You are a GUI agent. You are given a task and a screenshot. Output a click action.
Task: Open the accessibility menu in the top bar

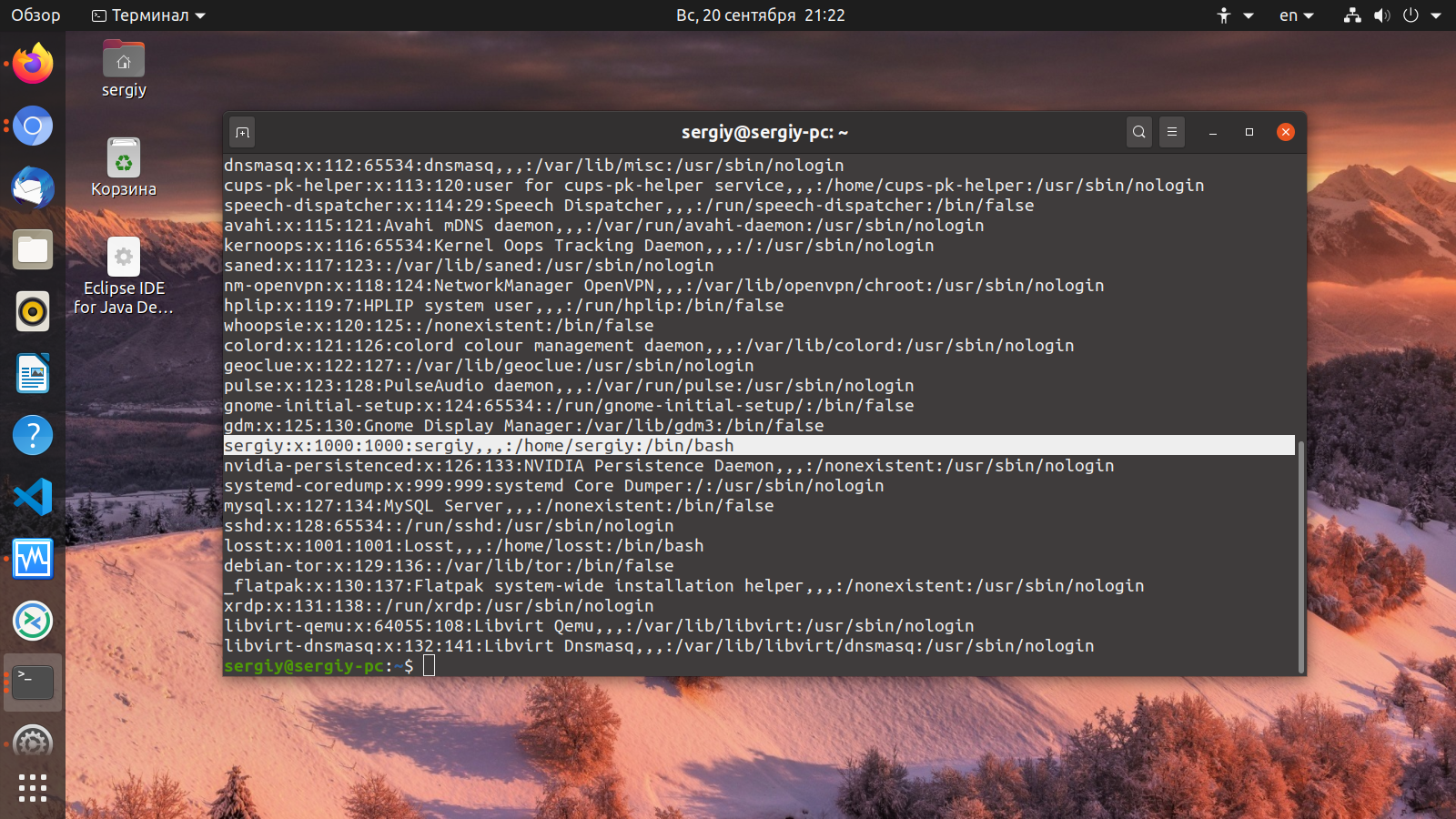(x=1235, y=15)
